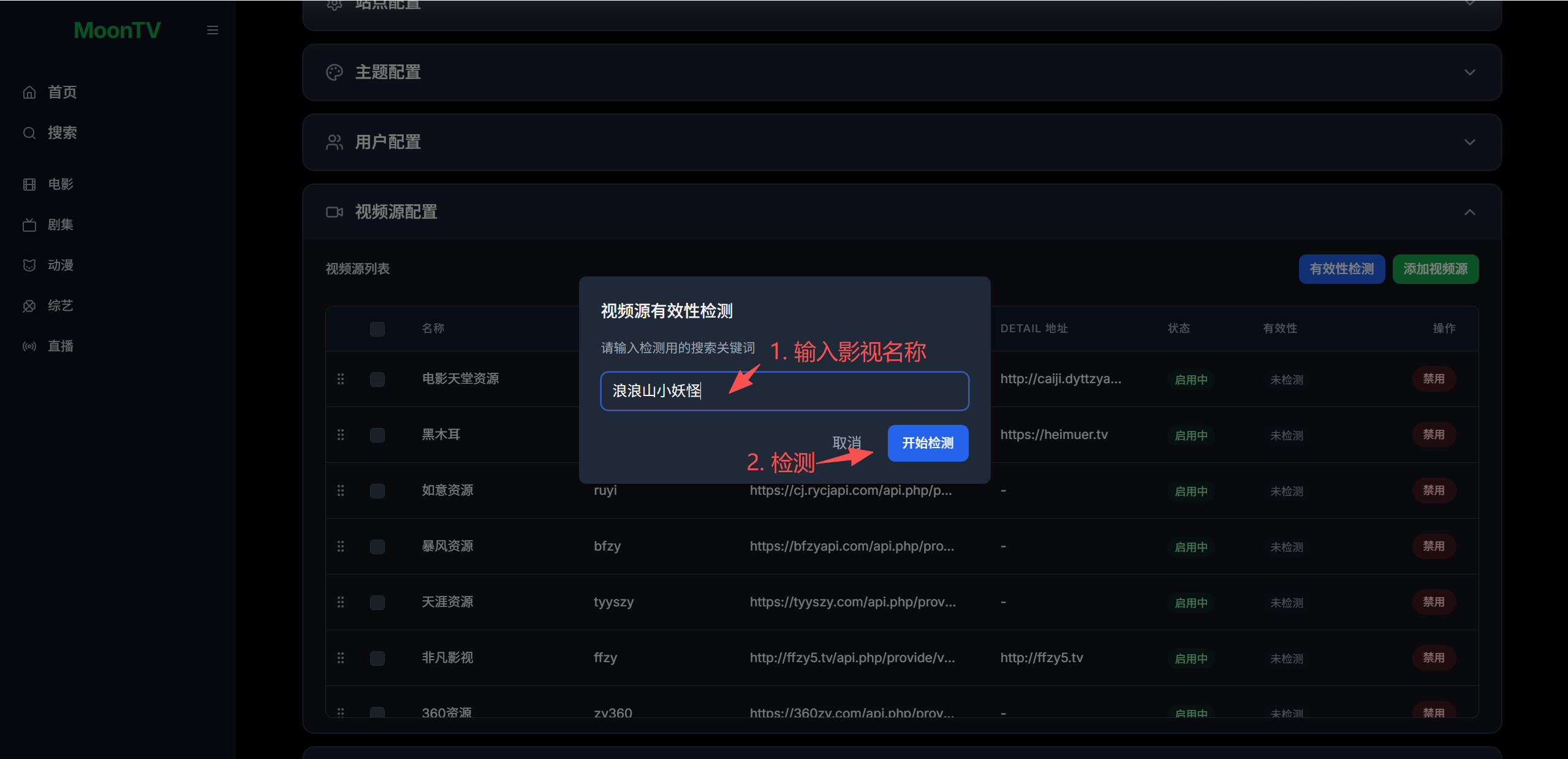Expand the 主题配置 section chevron
The height and width of the screenshot is (759, 1568).
pyautogui.click(x=1469, y=72)
